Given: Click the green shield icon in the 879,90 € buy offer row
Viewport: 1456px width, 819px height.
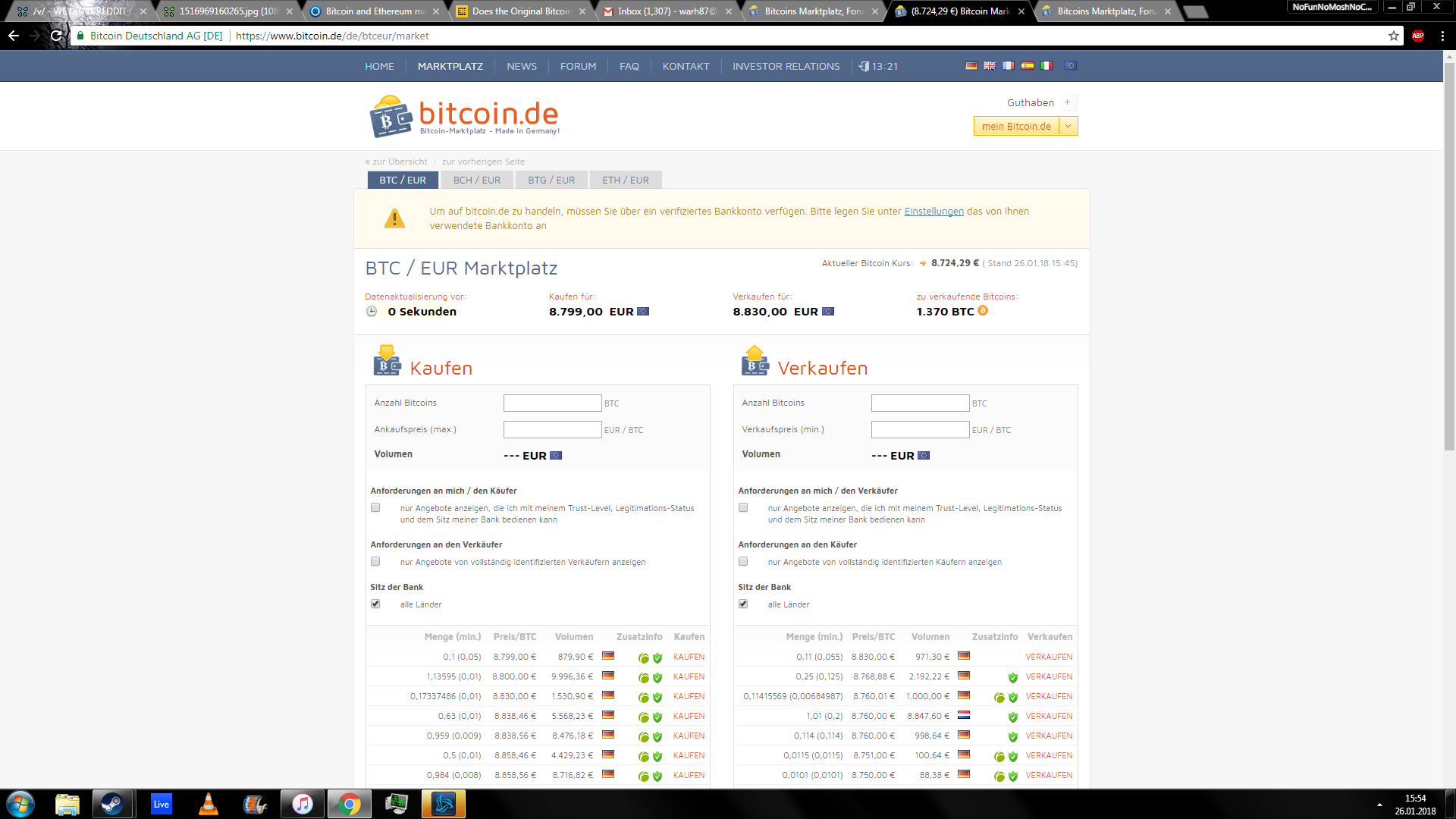Looking at the screenshot, I should coord(657,657).
